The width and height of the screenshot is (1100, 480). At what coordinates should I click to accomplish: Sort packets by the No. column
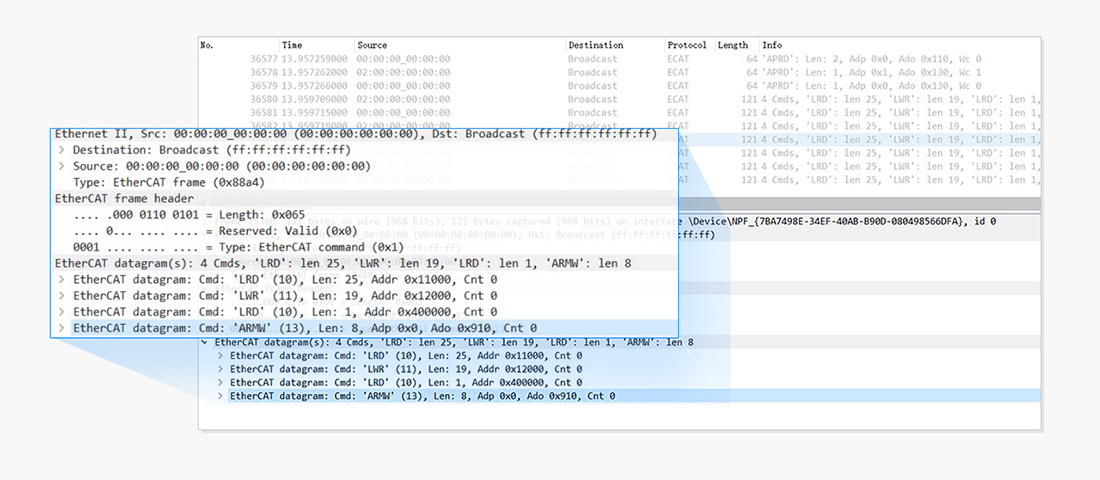tap(207, 45)
